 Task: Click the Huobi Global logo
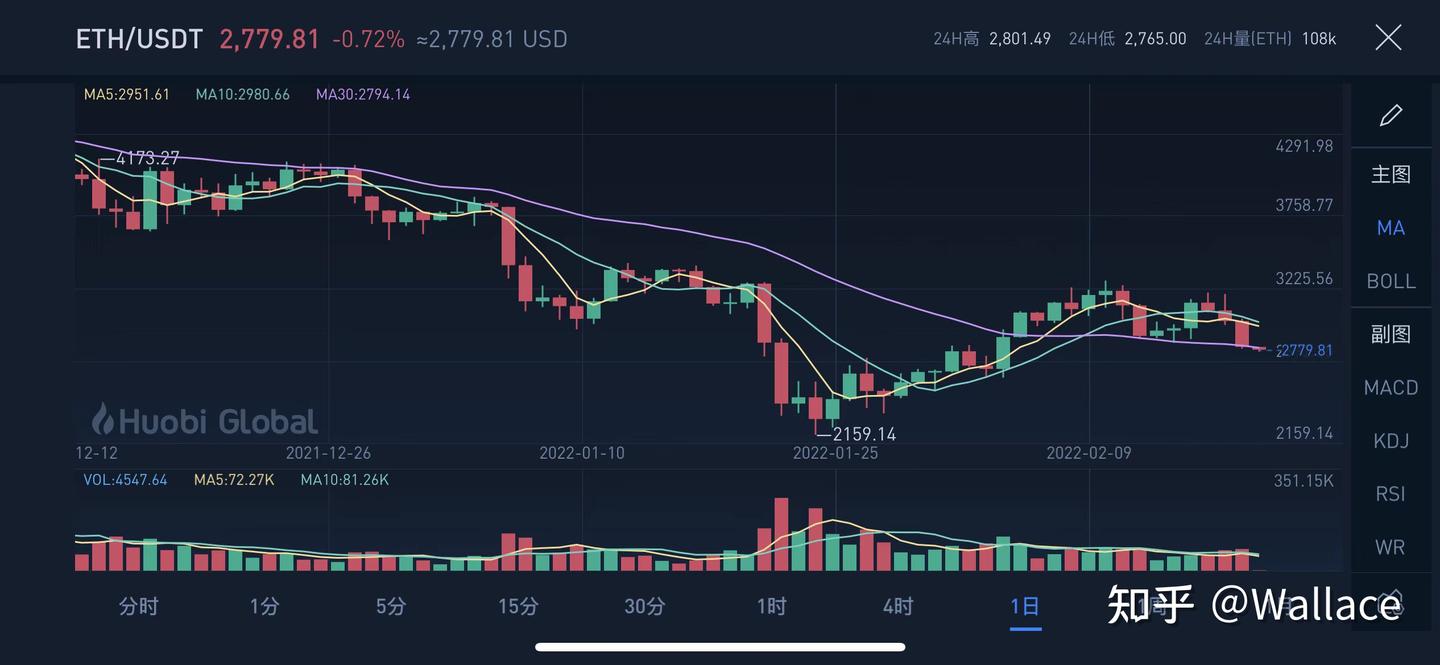(x=200, y=420)
